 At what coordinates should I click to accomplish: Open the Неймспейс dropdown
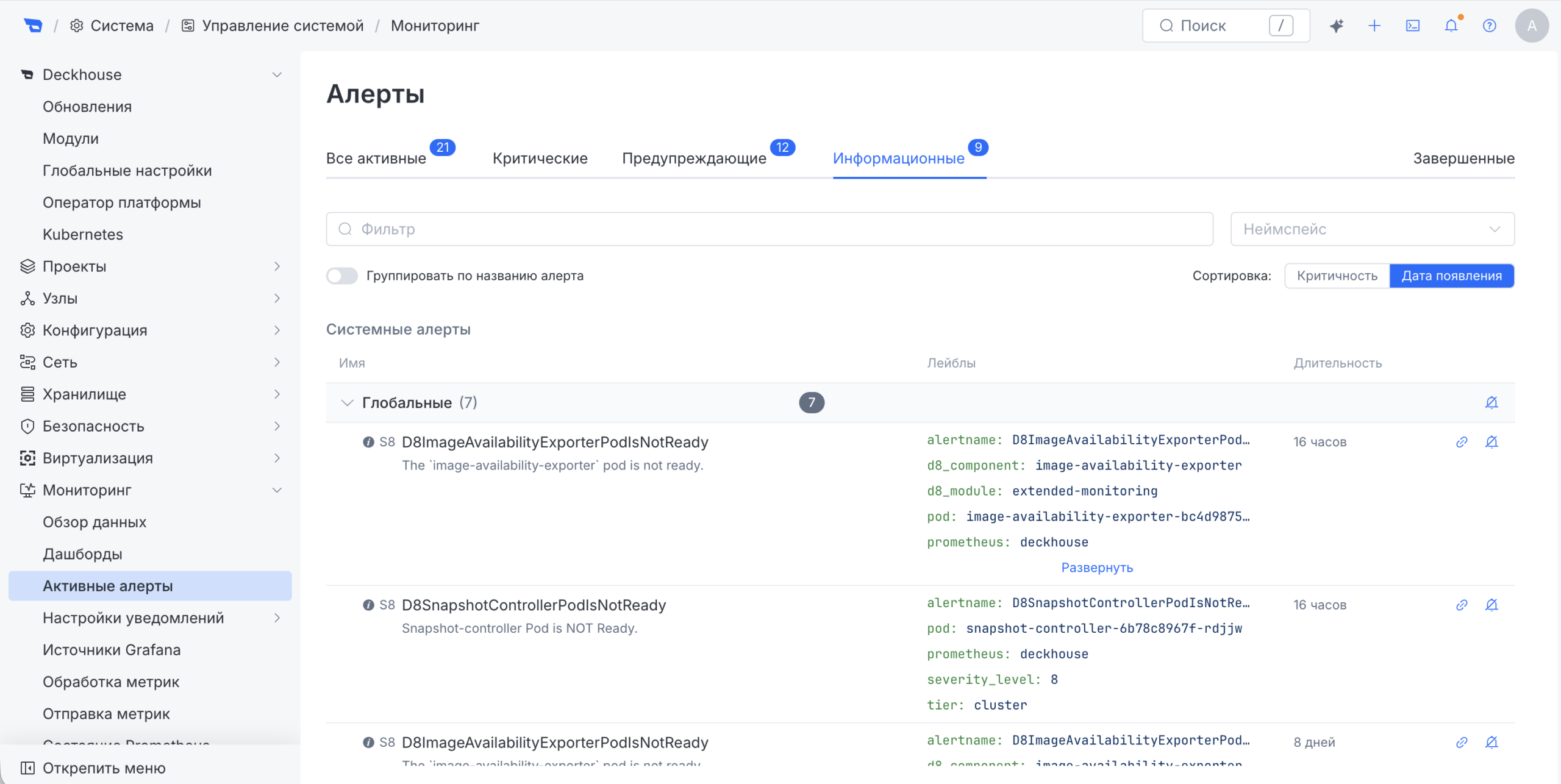(1373, 229)
